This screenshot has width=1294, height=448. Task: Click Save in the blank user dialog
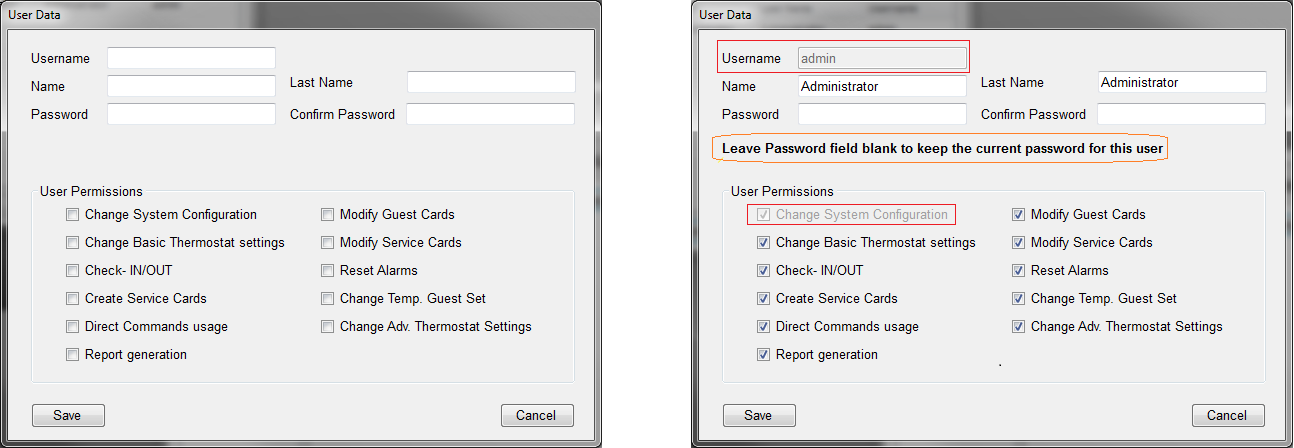pyautogui.click(x=68, y=415)
